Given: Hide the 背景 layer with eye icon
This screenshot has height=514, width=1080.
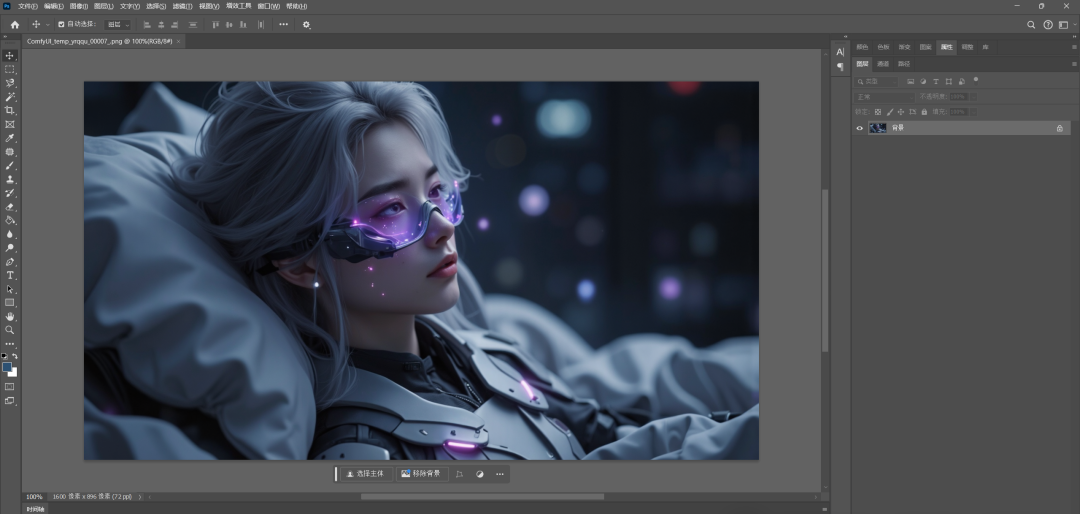Looking at the screenshot, I should [x=859, y=128].
